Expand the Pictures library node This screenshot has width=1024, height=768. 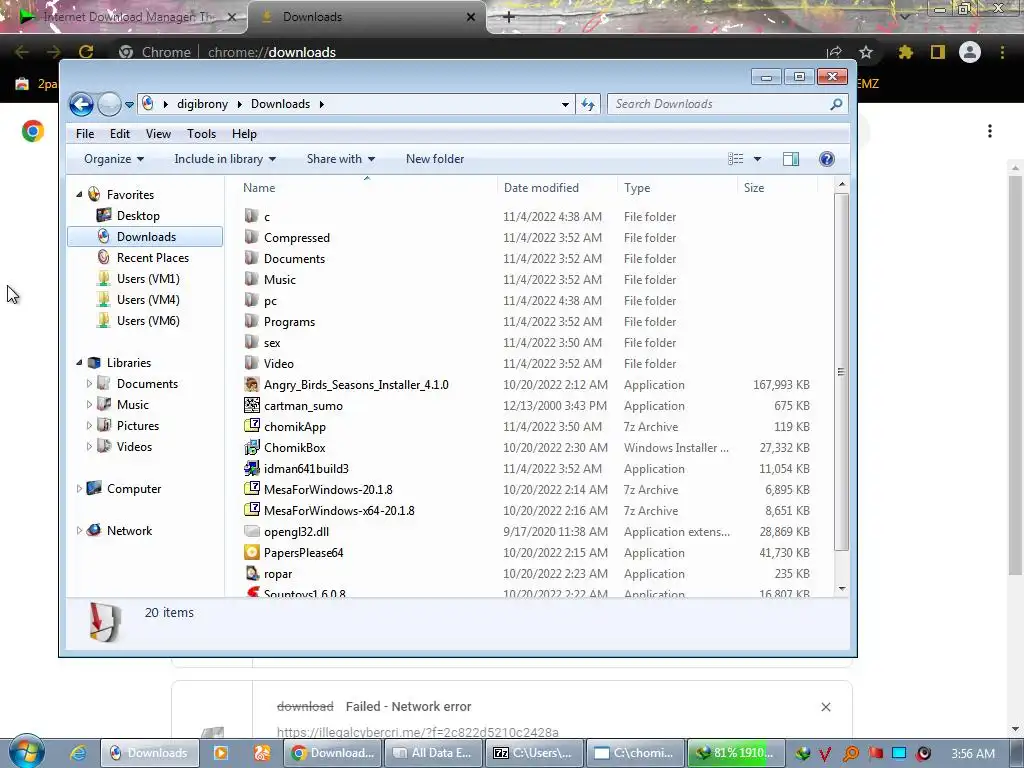coord(89,426)
